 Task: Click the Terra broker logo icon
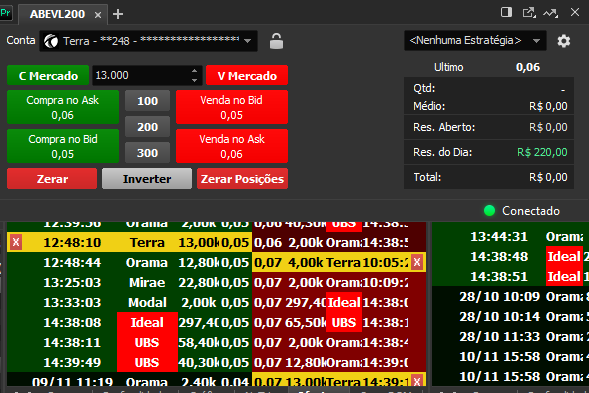tap(51, 41)
